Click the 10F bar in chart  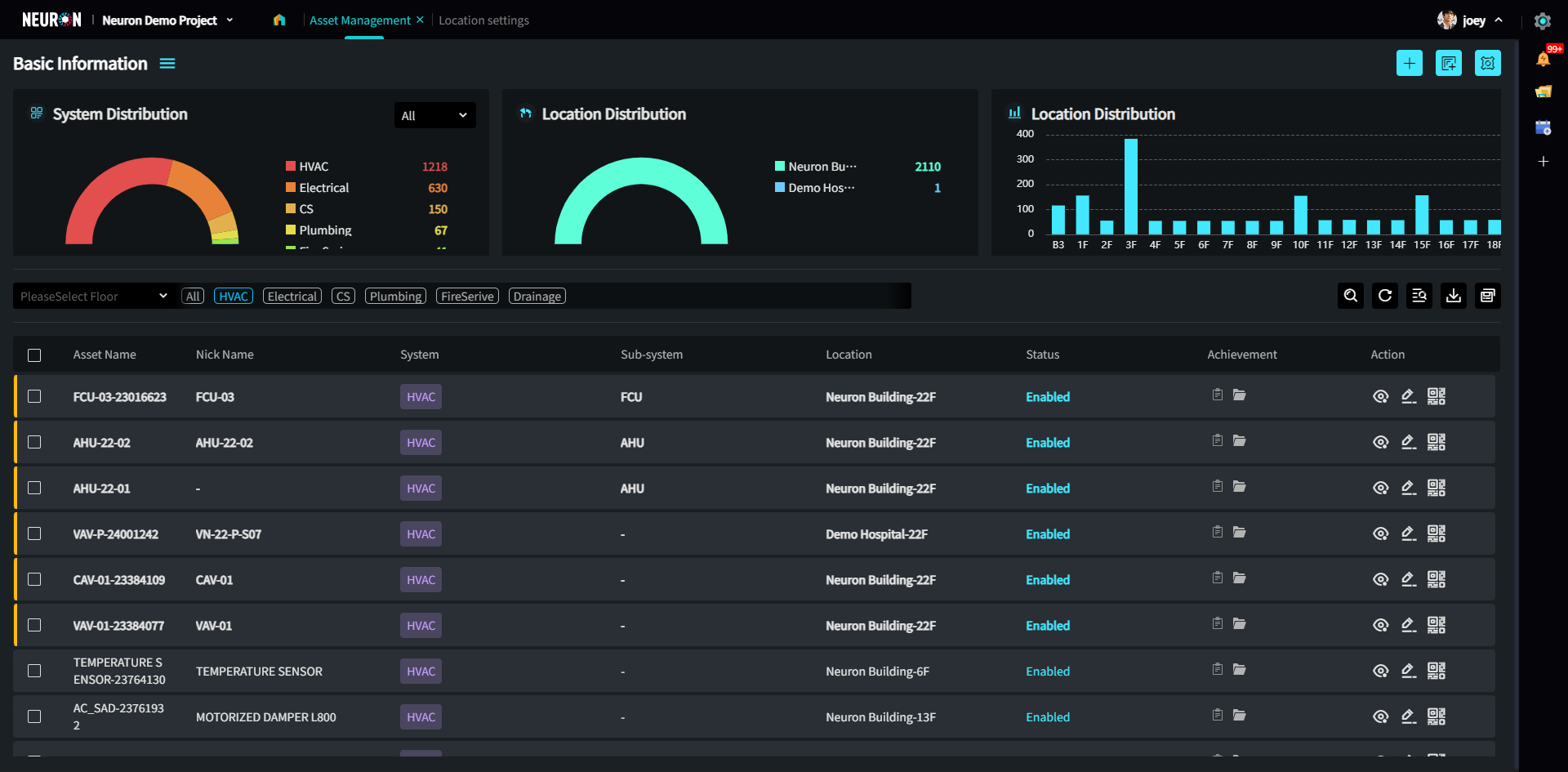pyautogui.click(x=1301, y=215)
